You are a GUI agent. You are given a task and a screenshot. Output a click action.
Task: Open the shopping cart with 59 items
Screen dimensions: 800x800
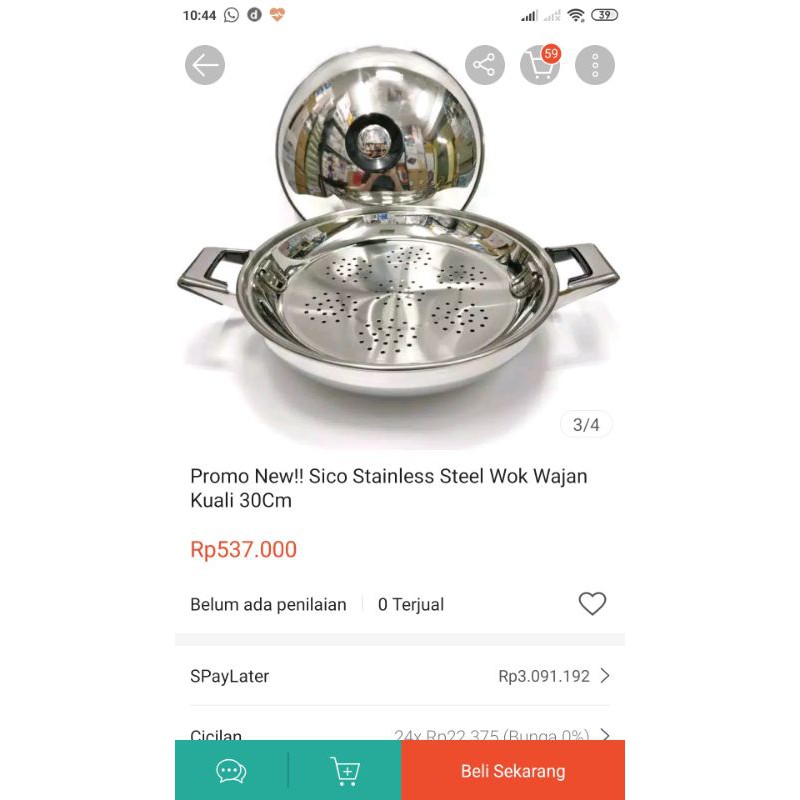540,64
